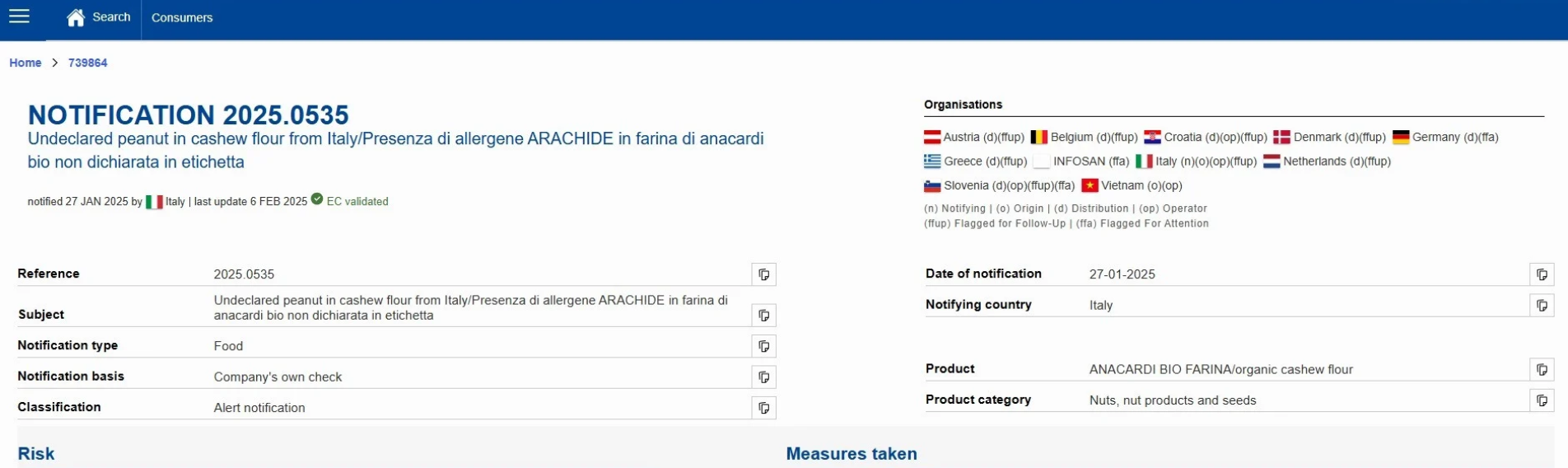This screenshot has width=1568, height=468.
Task: Copy the Notification type value
Action: point(763,346)
